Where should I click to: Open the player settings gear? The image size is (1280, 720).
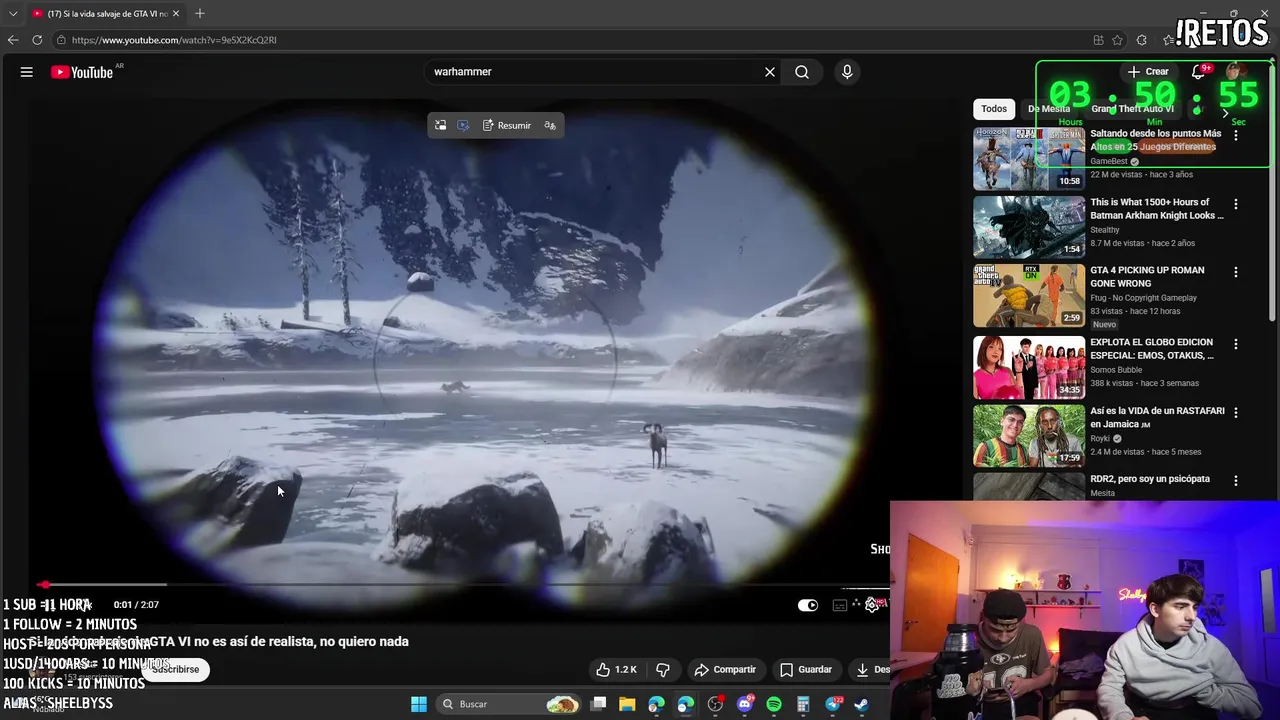[872, 605]
